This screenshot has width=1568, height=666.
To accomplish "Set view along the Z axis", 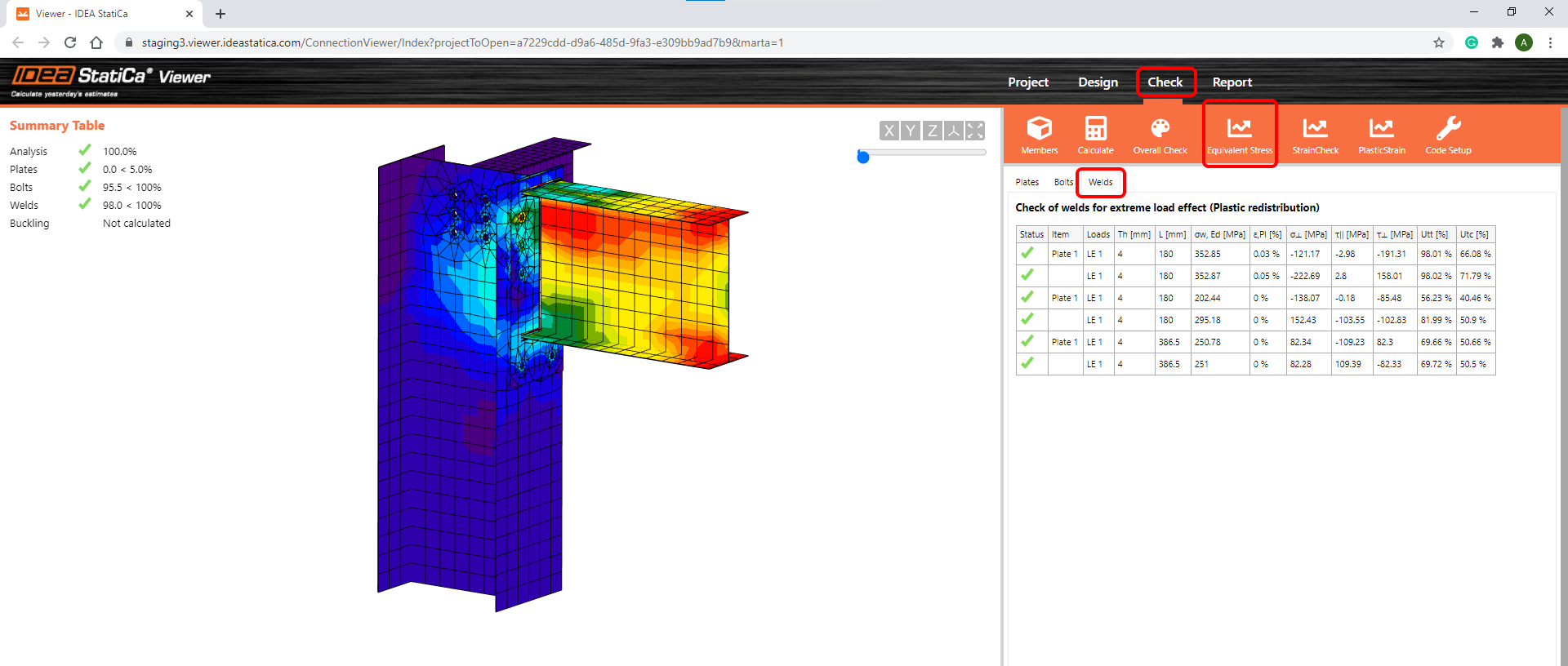I will point(932,131).
